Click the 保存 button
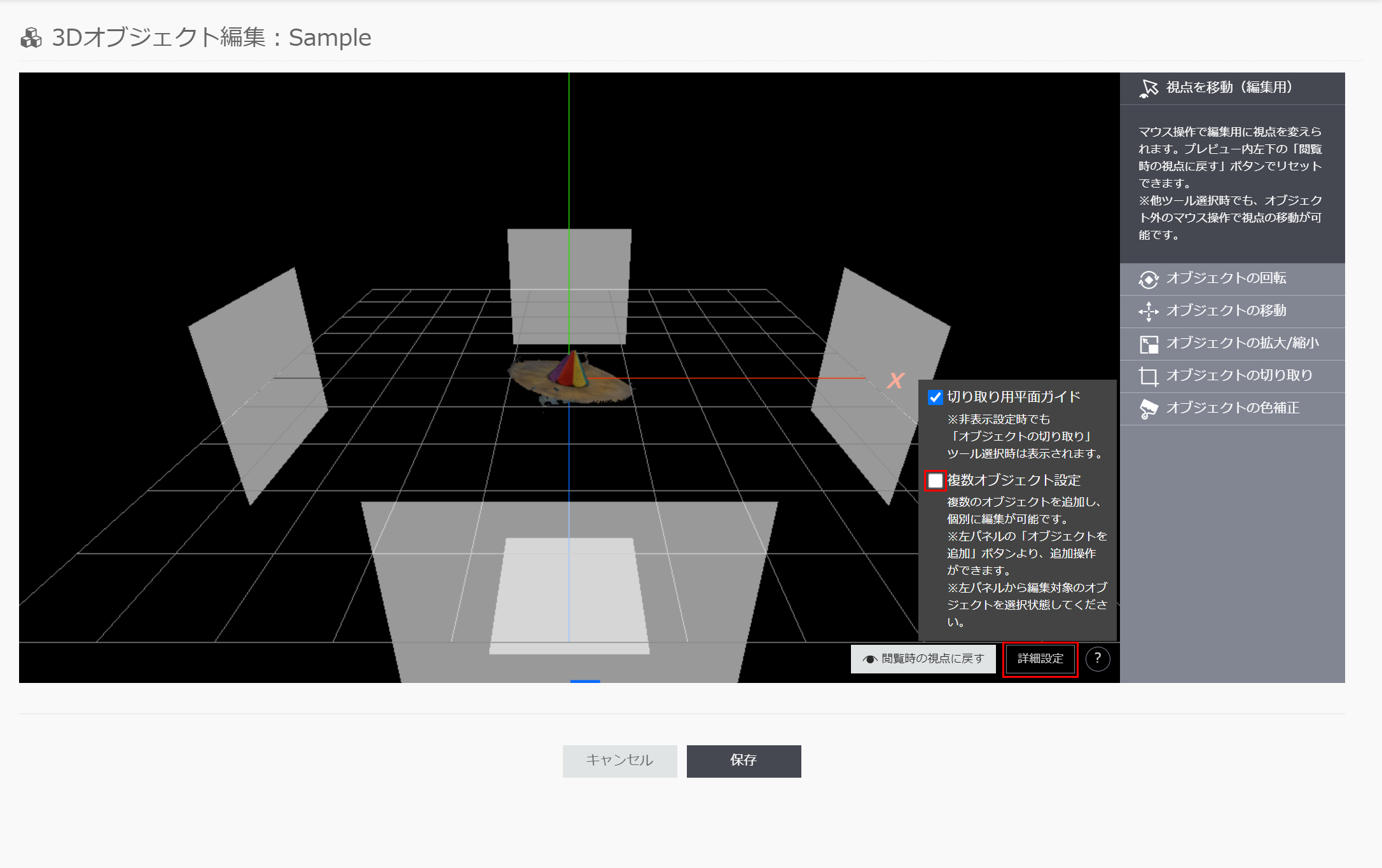Viewport: 1382px width, 868px height. tap(743, 761)
